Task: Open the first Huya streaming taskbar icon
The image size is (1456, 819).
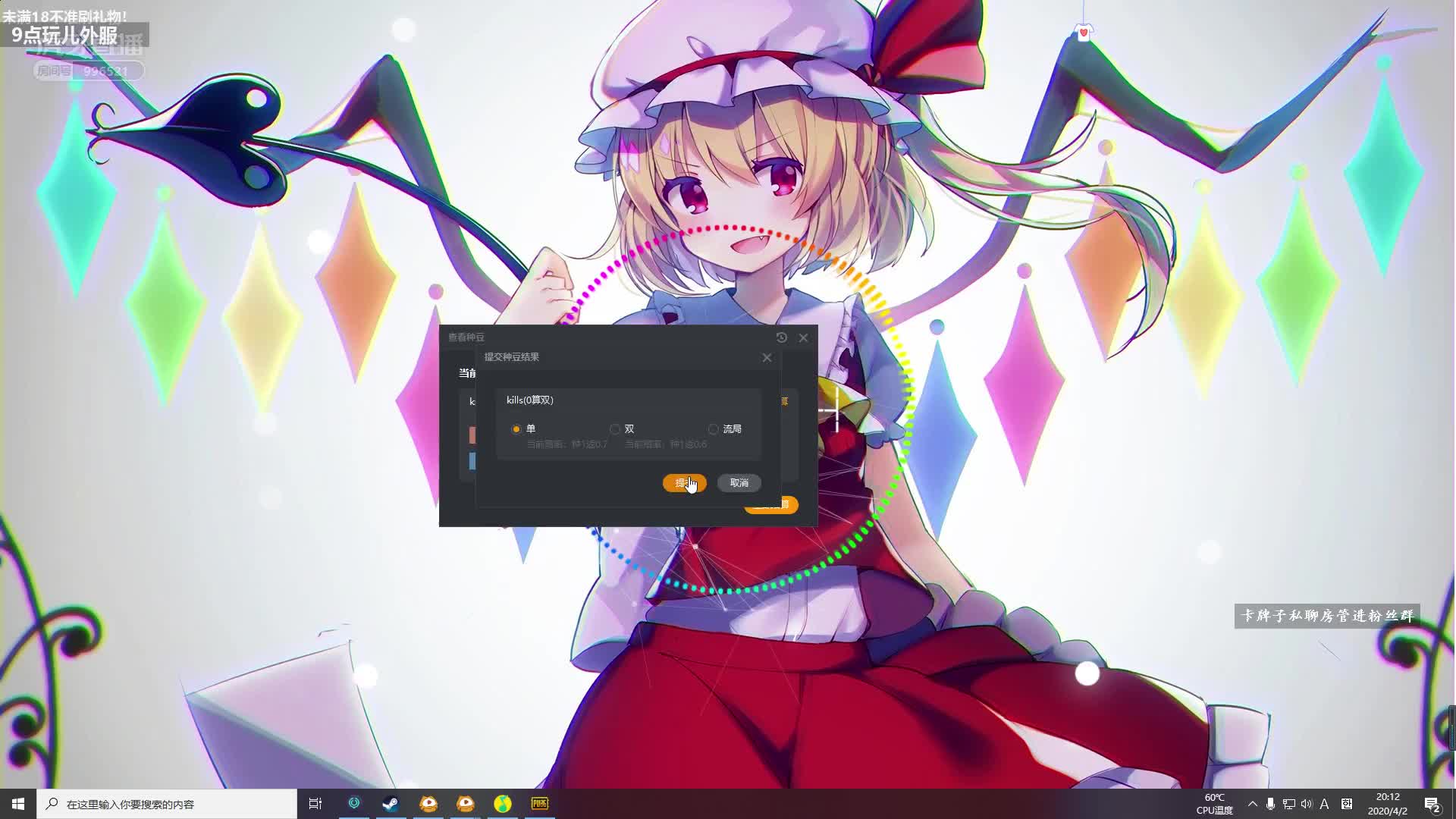Action: click(428, 804)
